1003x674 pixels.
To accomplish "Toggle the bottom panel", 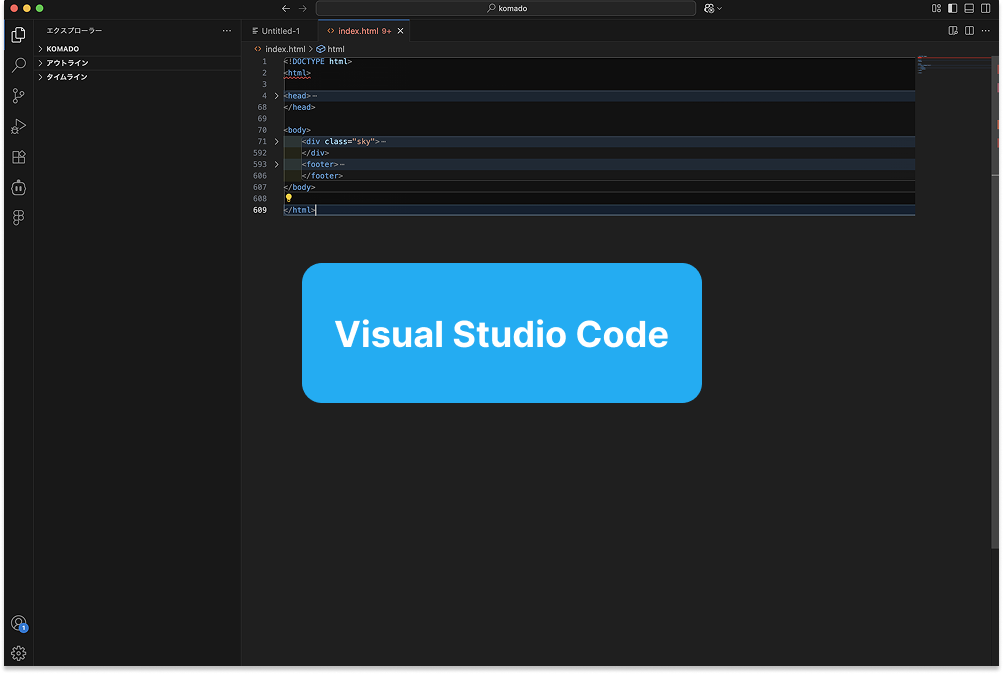I will 969,8.
